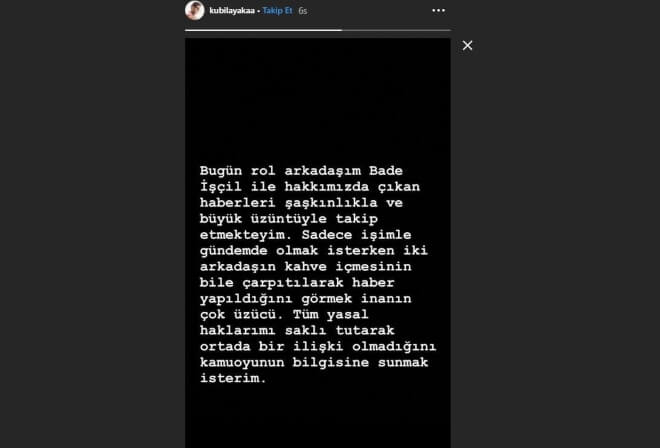Screen dimensions: 660x448
Task: Click the filled portion of story progress bar
Action: [x=263, y=30]
